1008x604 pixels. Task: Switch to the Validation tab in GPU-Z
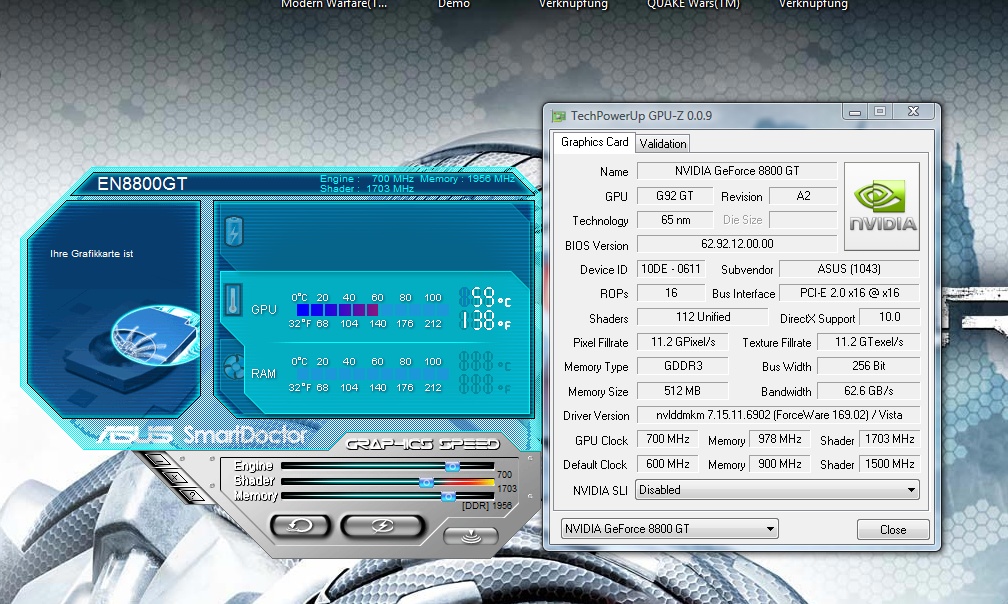click(663, 144)
